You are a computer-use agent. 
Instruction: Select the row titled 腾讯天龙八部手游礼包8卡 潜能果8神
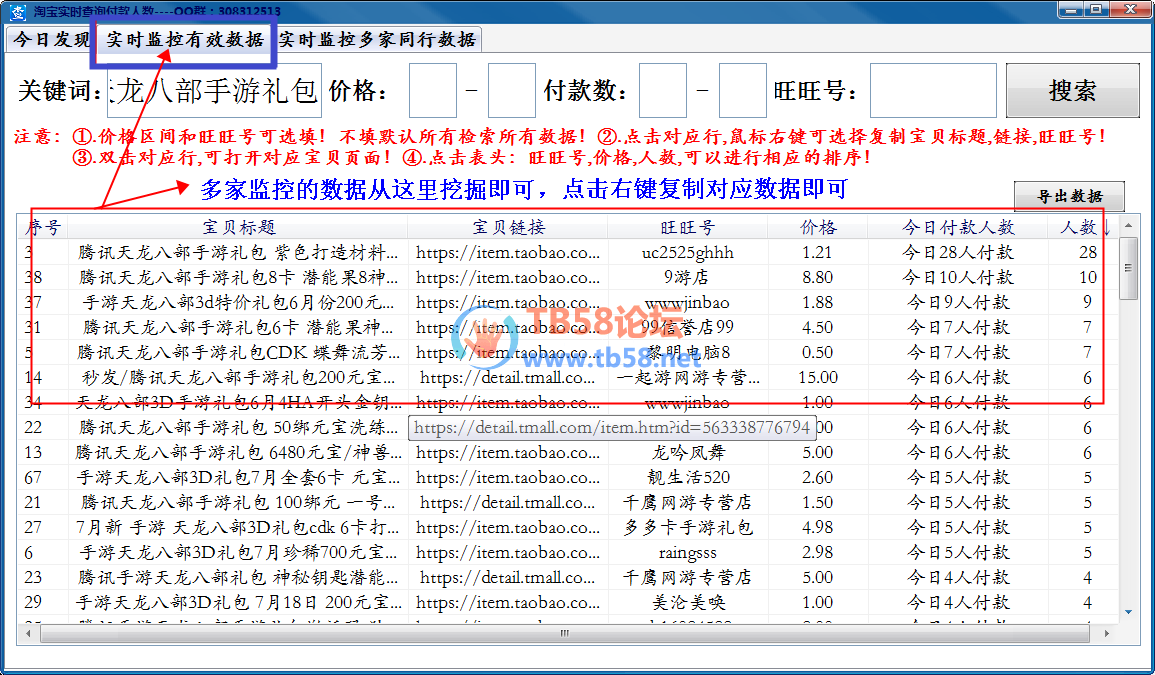coord(567,277)
